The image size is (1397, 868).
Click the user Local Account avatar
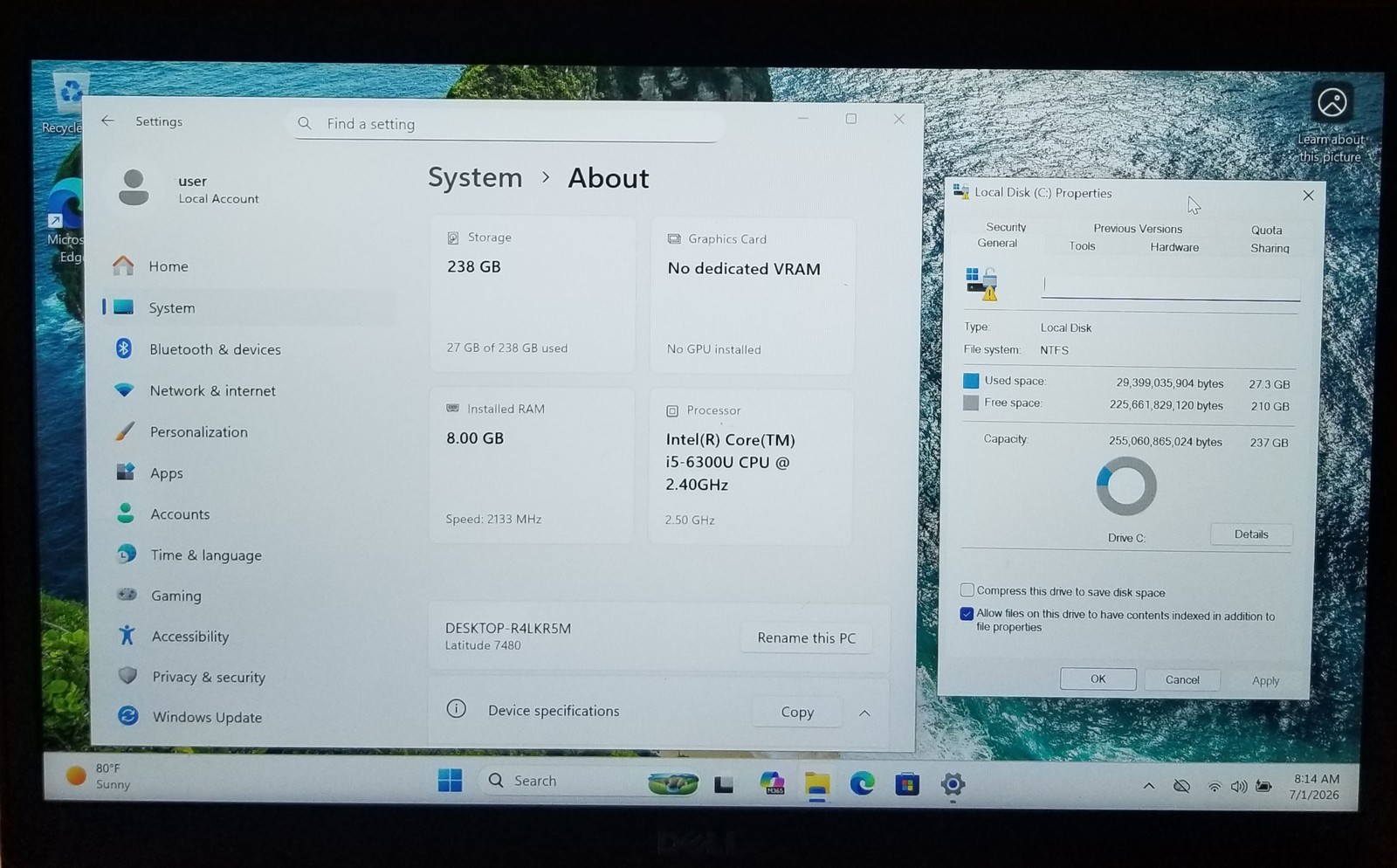(134, 188)
